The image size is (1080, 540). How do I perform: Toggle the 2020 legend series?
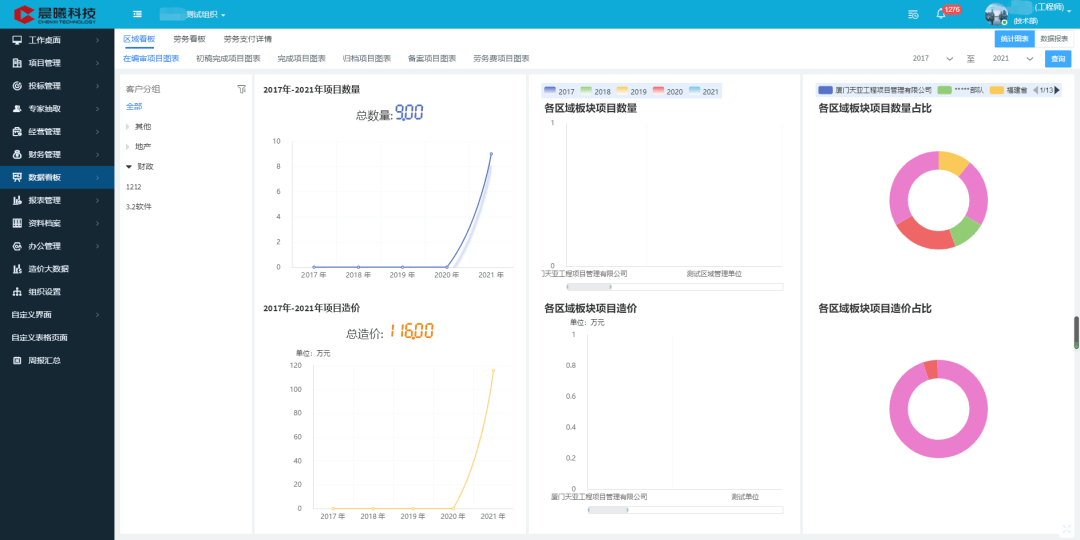(667, 91)
